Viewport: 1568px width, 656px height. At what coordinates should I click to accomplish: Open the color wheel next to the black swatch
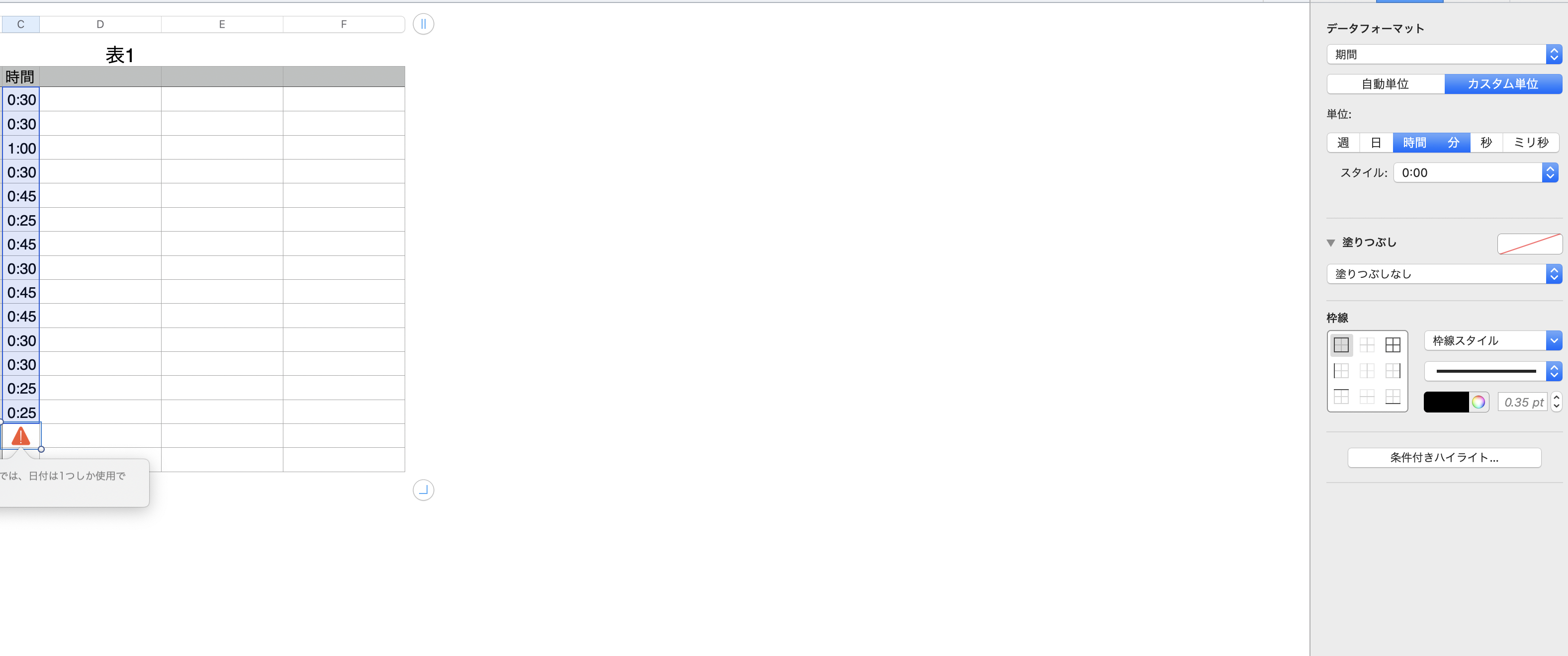tap(1479, 402)
